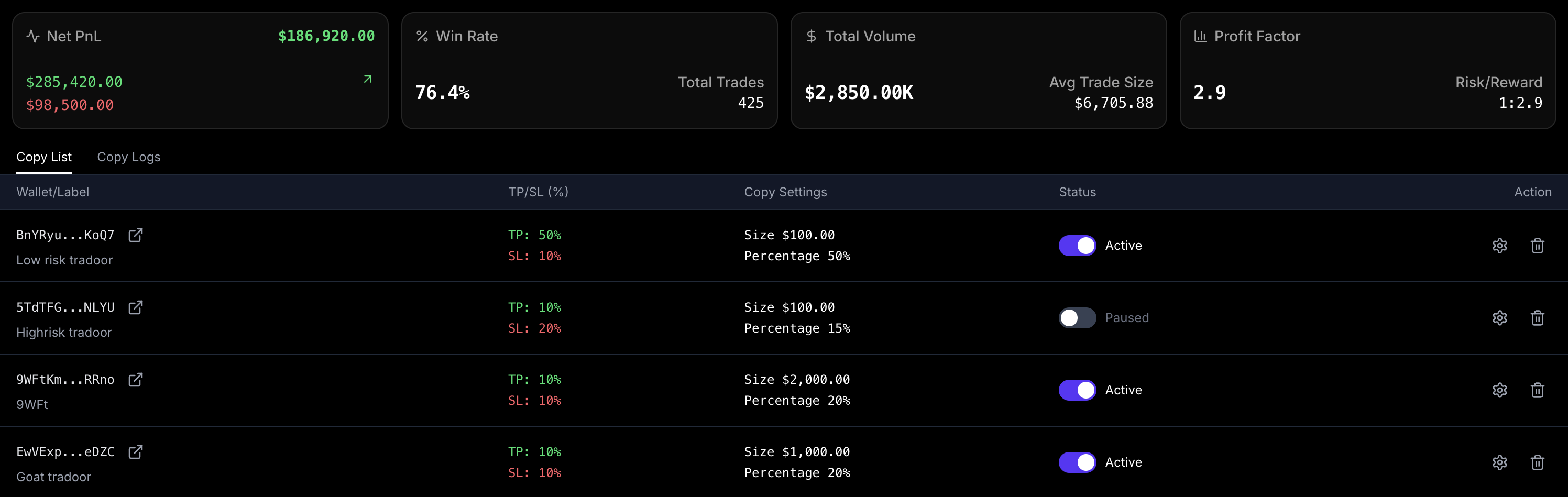Viewport: 1568px width, 497px height.
Task: Open settings gear for Low risk tradoor row
Action: point(1500,246)
